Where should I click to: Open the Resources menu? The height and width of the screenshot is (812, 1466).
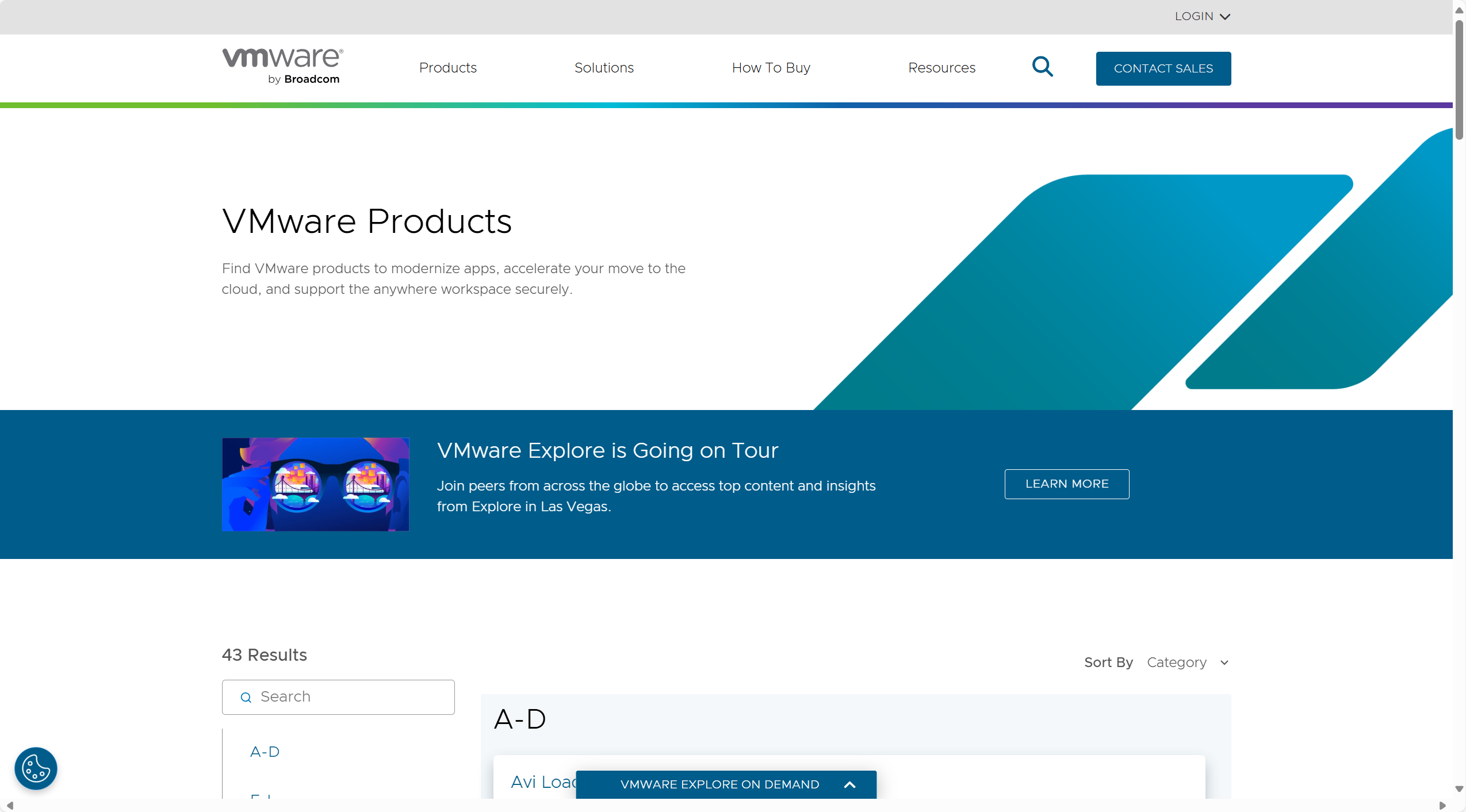(941, 67)
